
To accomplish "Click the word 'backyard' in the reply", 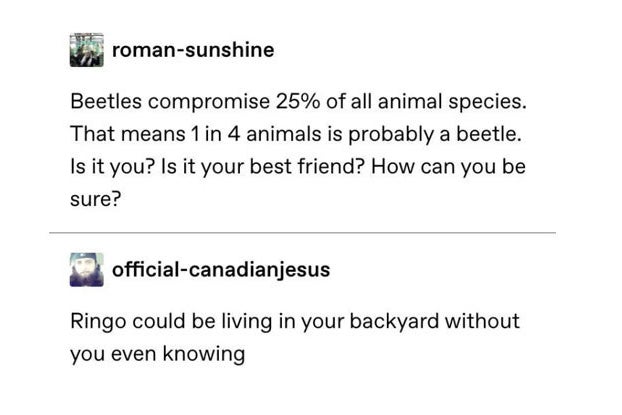I will (x=394, y=321).
